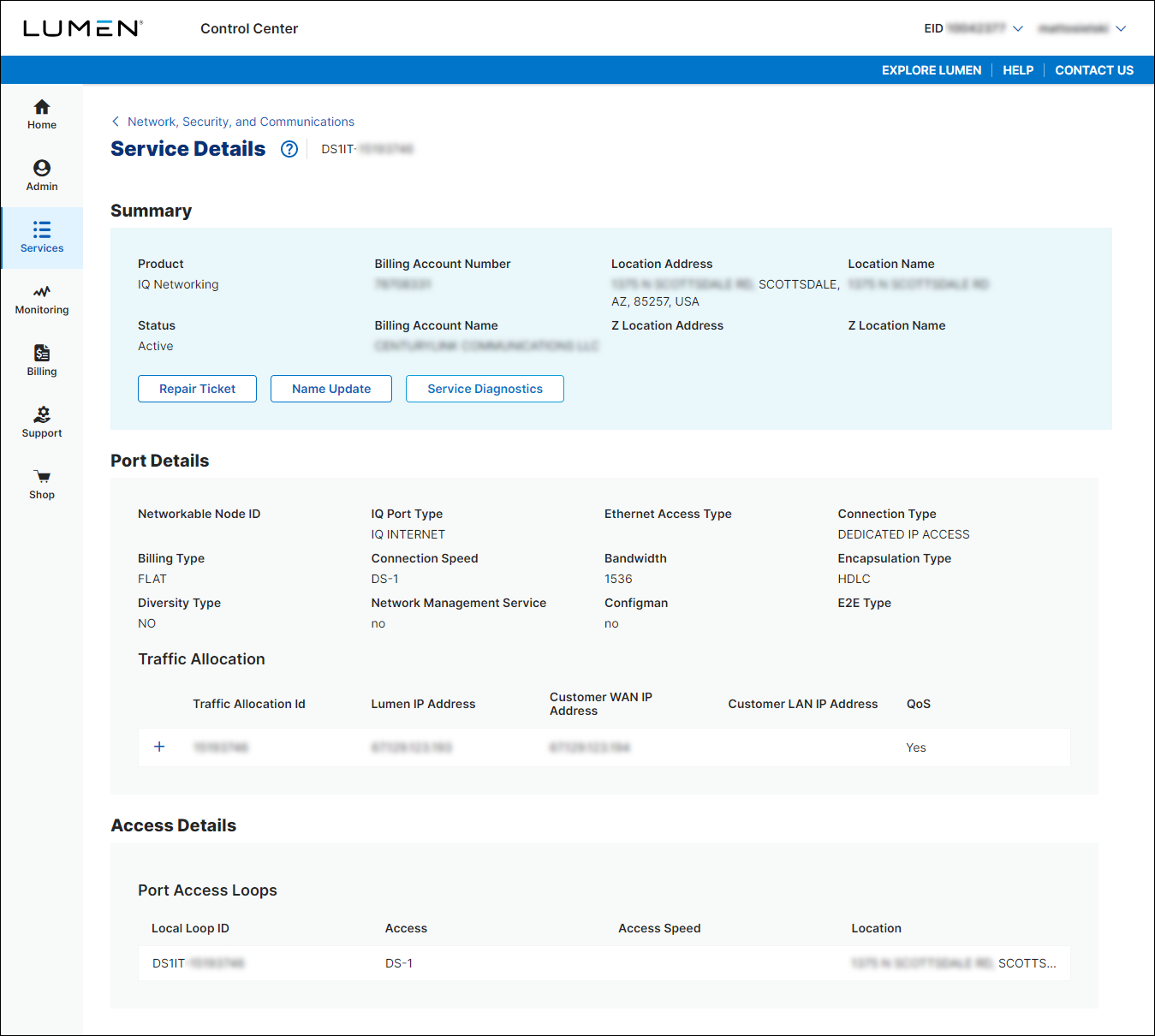Click the HDLC encapsulation value
The height and width of the screenshot is (1036, 1155).
tap(854, 579)
